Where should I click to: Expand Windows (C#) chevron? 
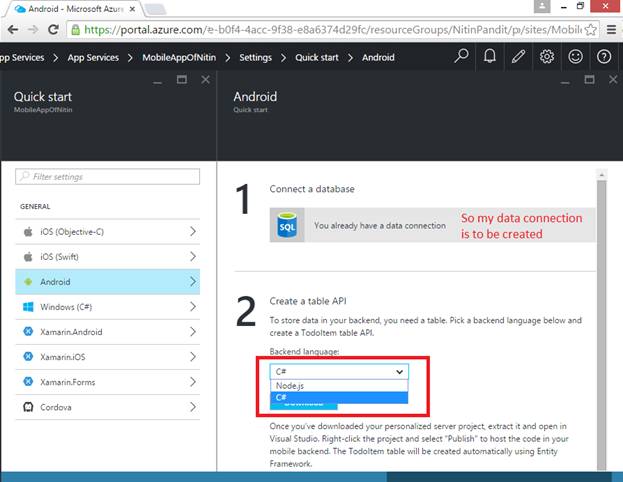(x=193, y=306)
